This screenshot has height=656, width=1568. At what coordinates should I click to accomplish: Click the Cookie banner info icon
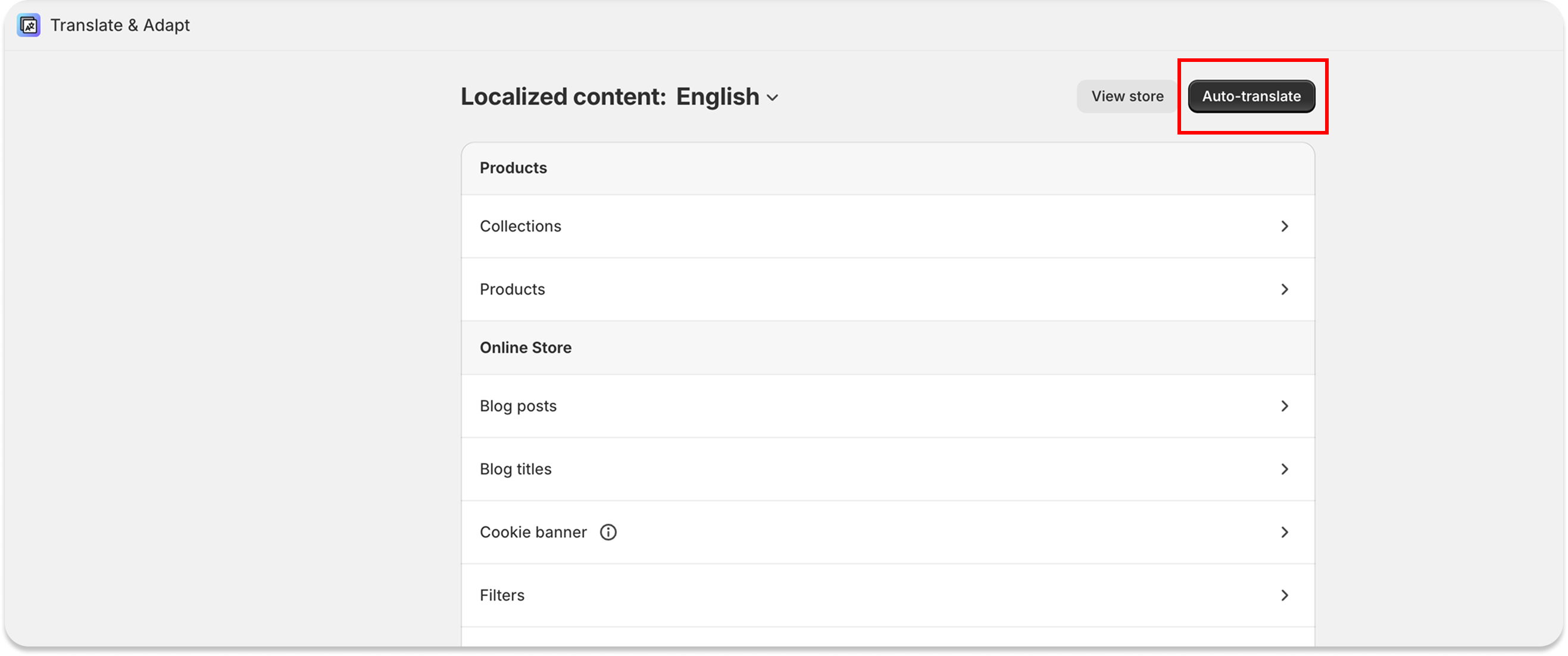point(608,532)
